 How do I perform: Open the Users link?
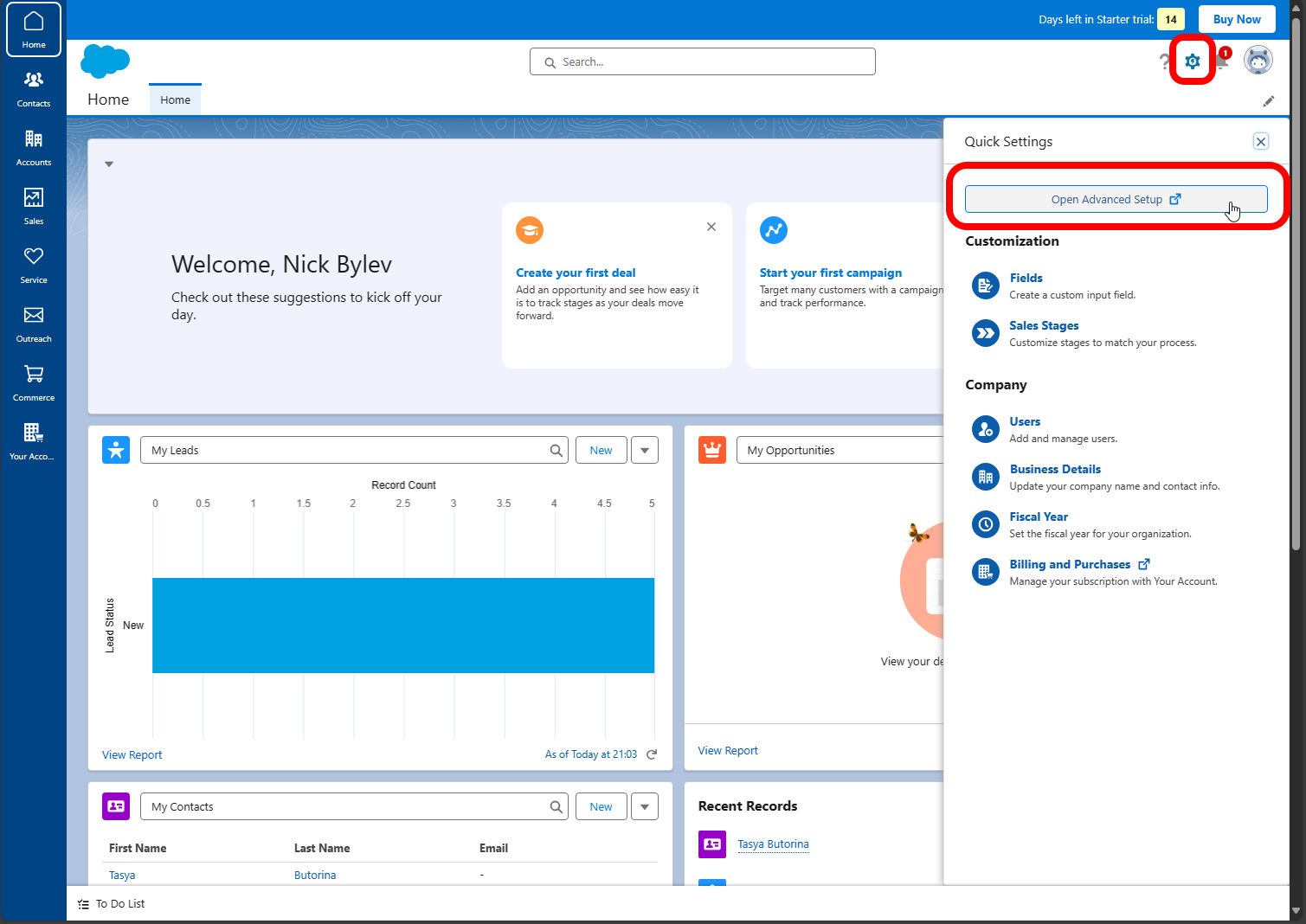point(1025,421)
